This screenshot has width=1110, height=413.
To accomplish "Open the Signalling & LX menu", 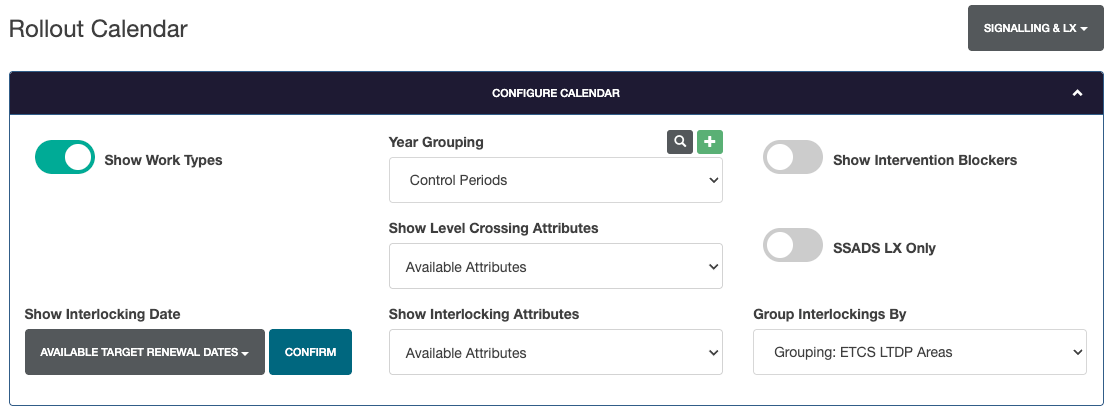I will (1035, 28).
